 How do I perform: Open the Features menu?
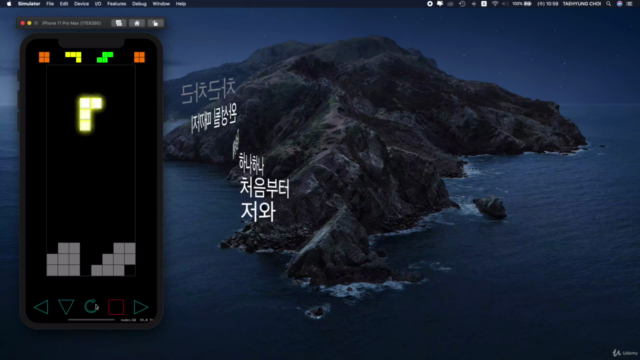tap(116, 4)
